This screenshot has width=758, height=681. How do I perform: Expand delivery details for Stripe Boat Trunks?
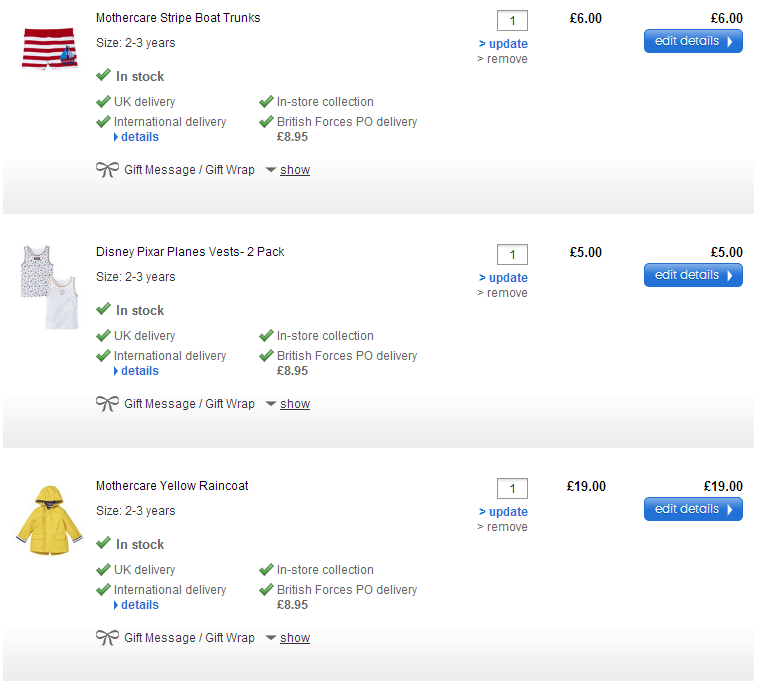(x=139, y=137)
